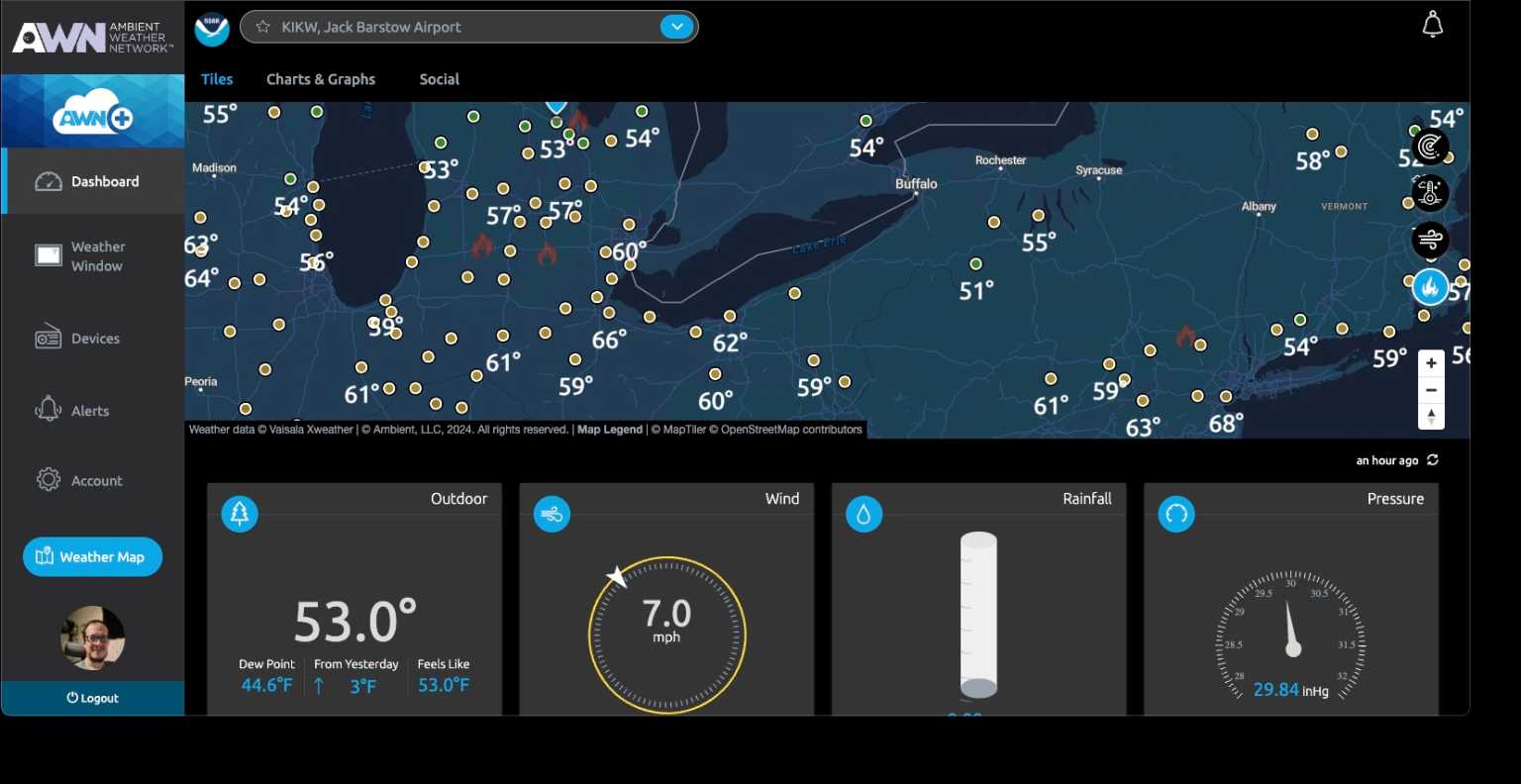Switch to the Social tab

point(439,79)
